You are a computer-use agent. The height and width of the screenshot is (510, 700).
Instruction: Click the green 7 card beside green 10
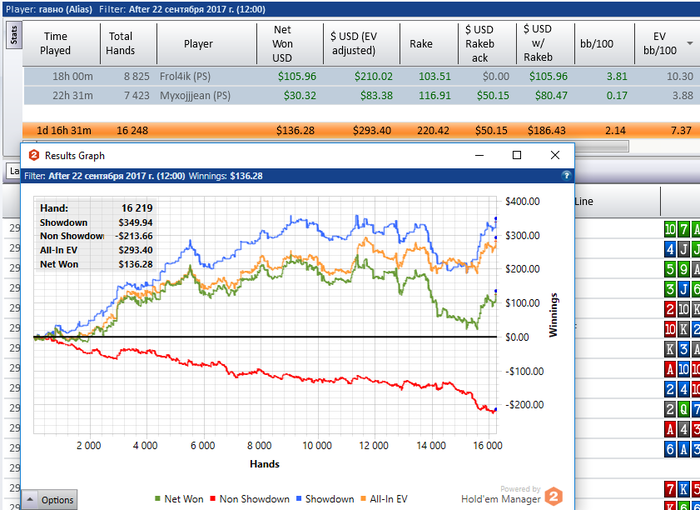pos(683,230)
